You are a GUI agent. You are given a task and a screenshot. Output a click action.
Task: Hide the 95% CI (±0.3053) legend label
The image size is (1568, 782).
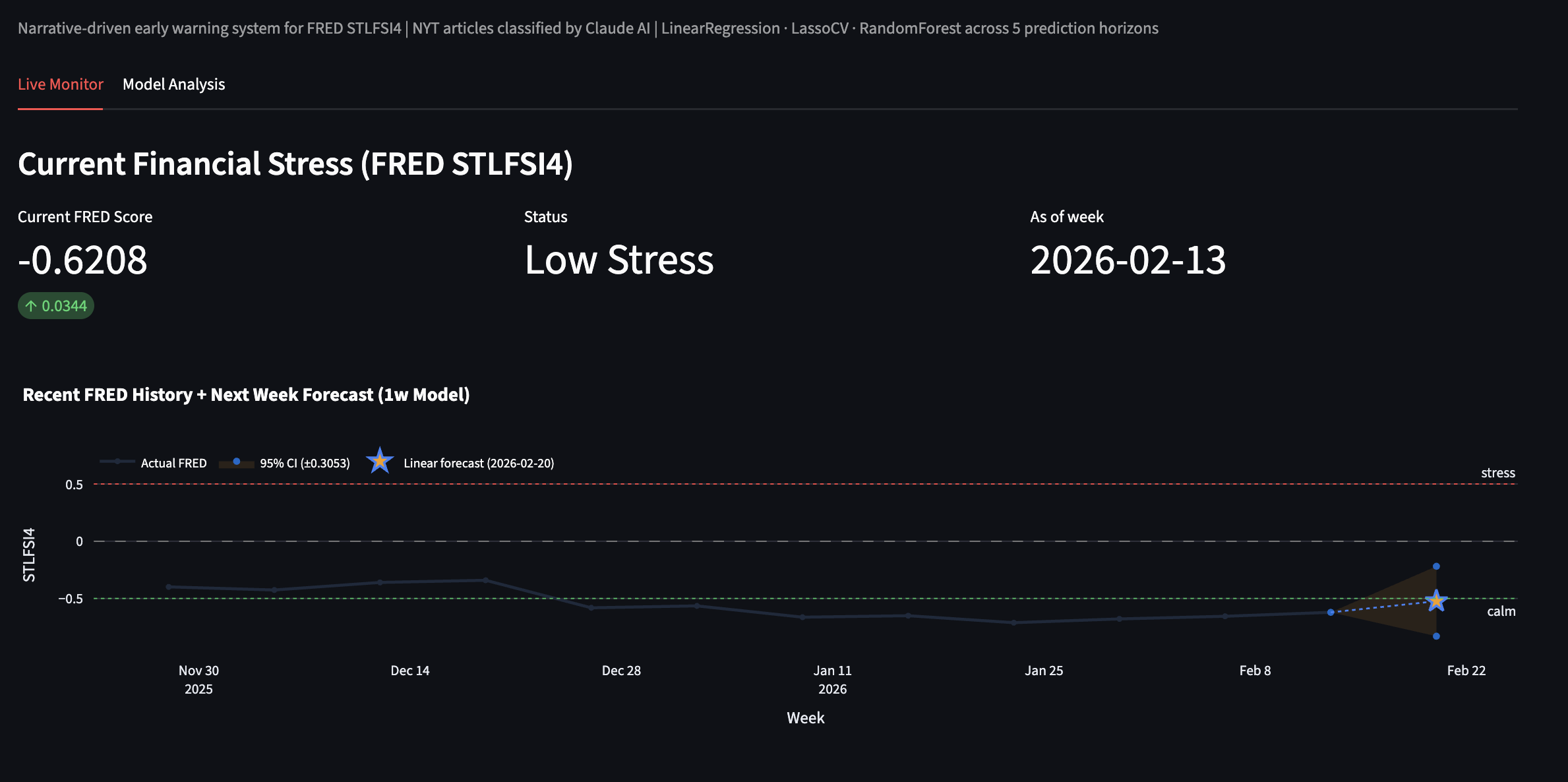(x=305, y=464)
